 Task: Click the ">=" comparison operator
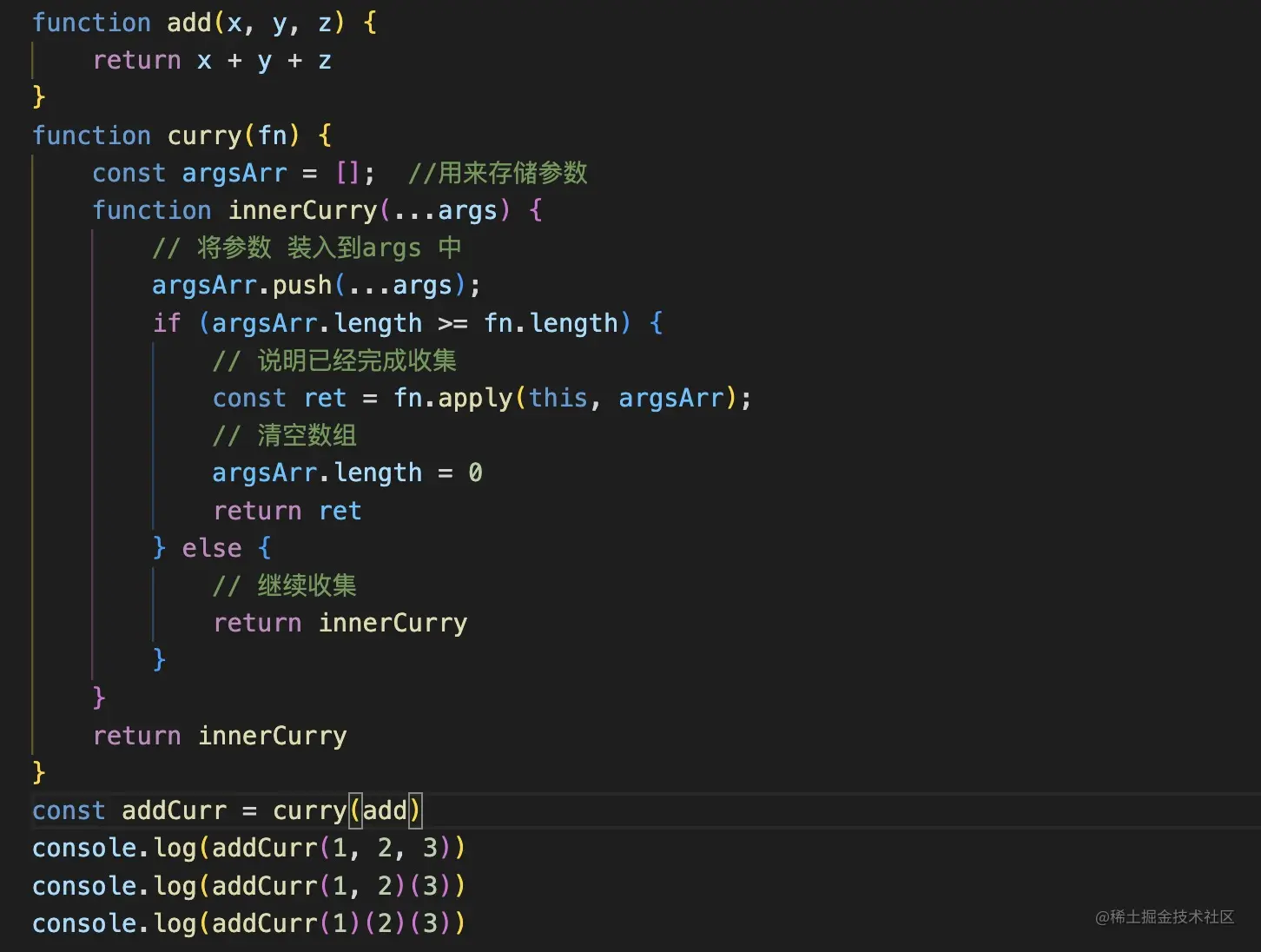pos(452,323)
